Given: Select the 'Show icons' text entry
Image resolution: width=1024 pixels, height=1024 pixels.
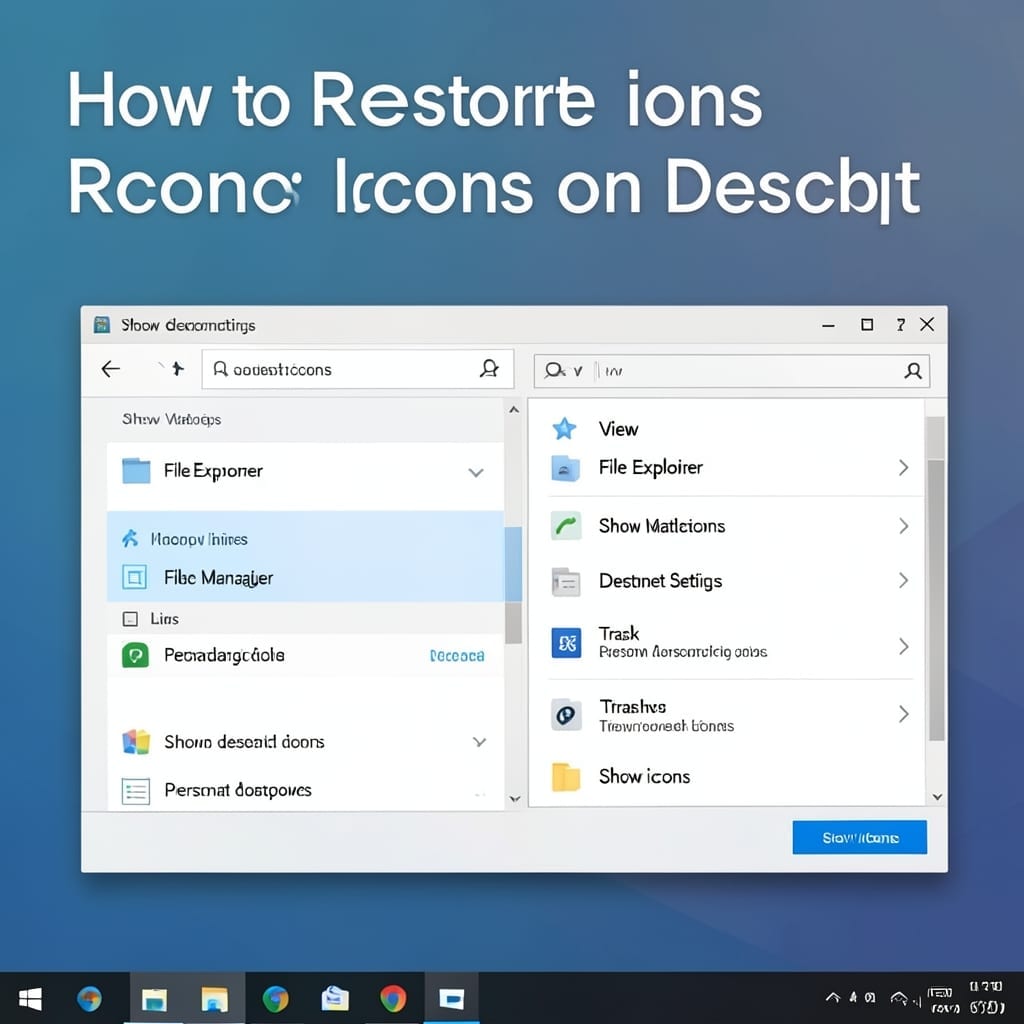Looking at the screenshot, I should (x=644, y=776).
